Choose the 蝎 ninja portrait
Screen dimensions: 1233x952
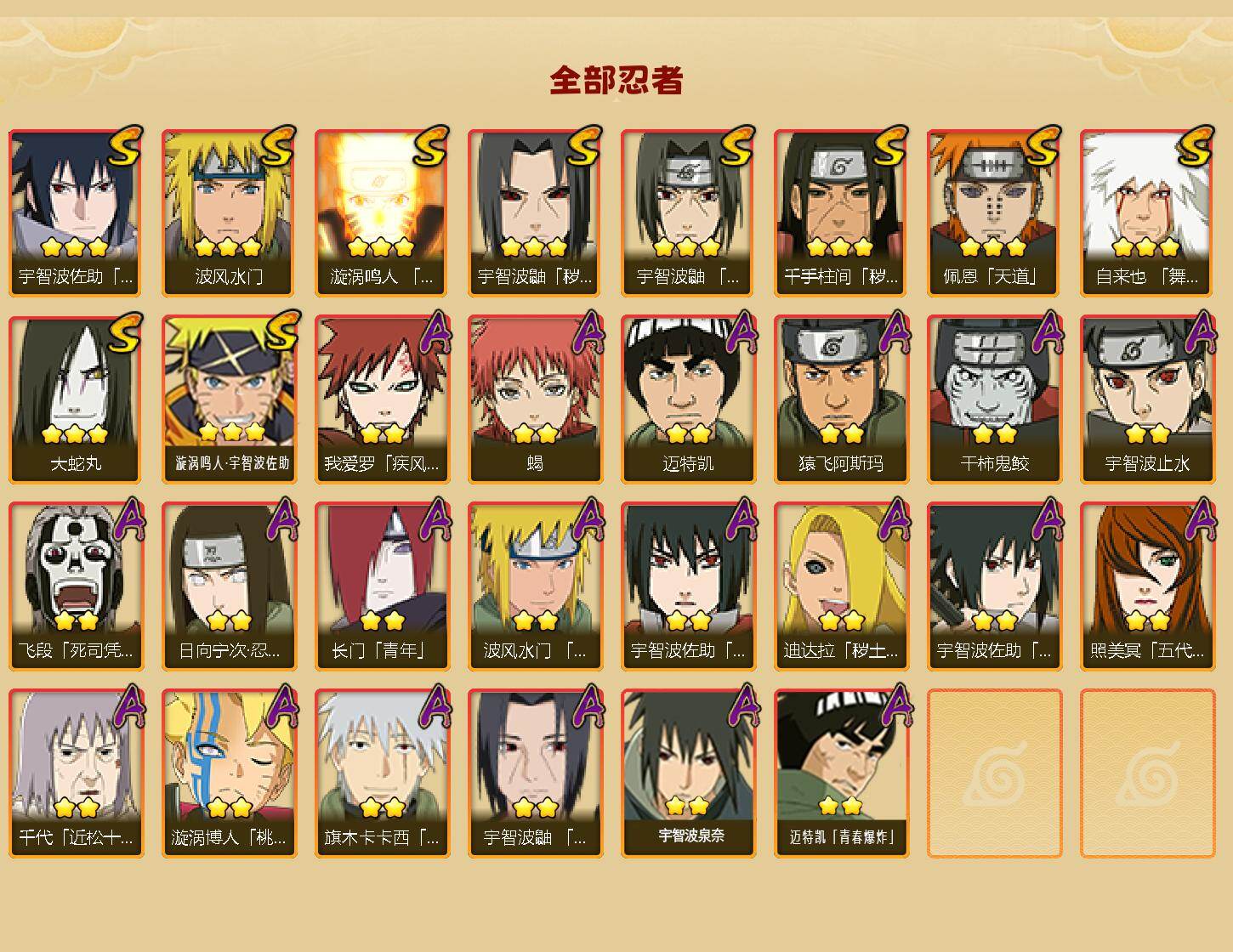(x=535, y=399)
